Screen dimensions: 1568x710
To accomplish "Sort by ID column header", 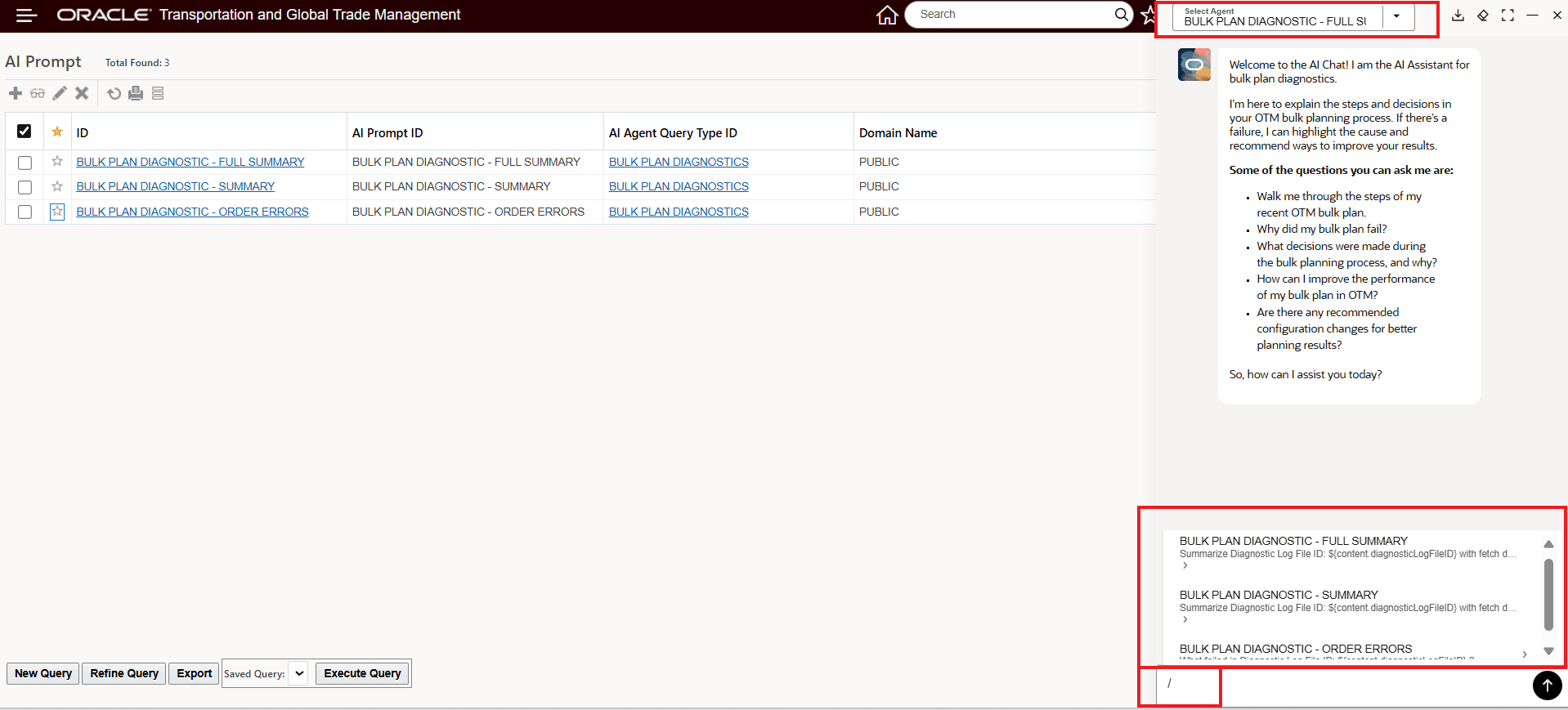I will 83,132.
